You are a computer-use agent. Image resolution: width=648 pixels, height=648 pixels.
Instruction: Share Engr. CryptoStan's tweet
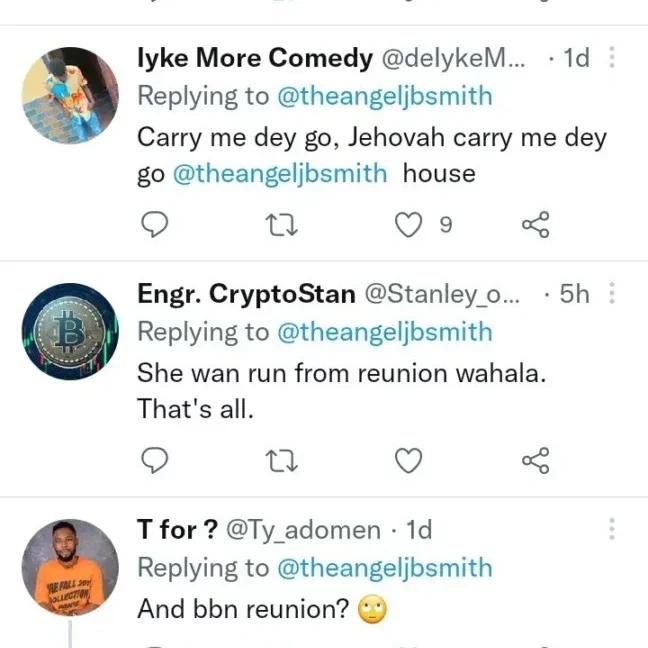tap(536, 460)
